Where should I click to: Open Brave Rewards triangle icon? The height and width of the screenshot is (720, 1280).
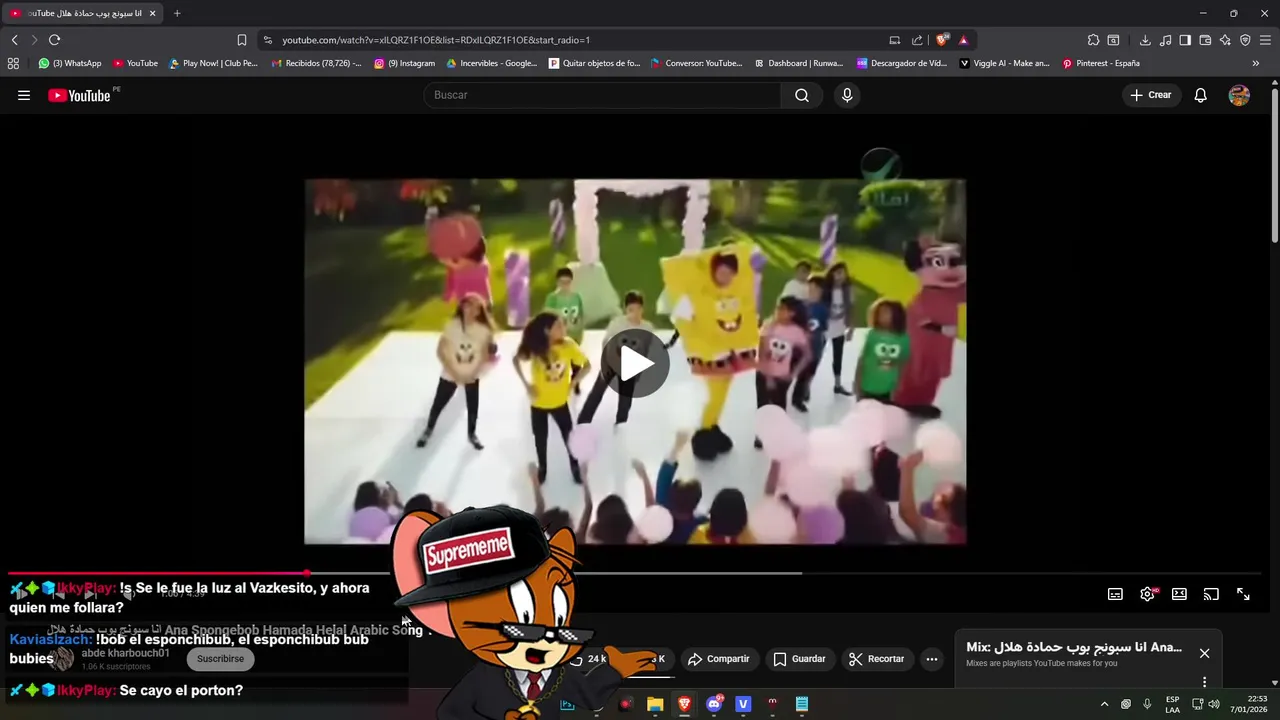(963, 40)
